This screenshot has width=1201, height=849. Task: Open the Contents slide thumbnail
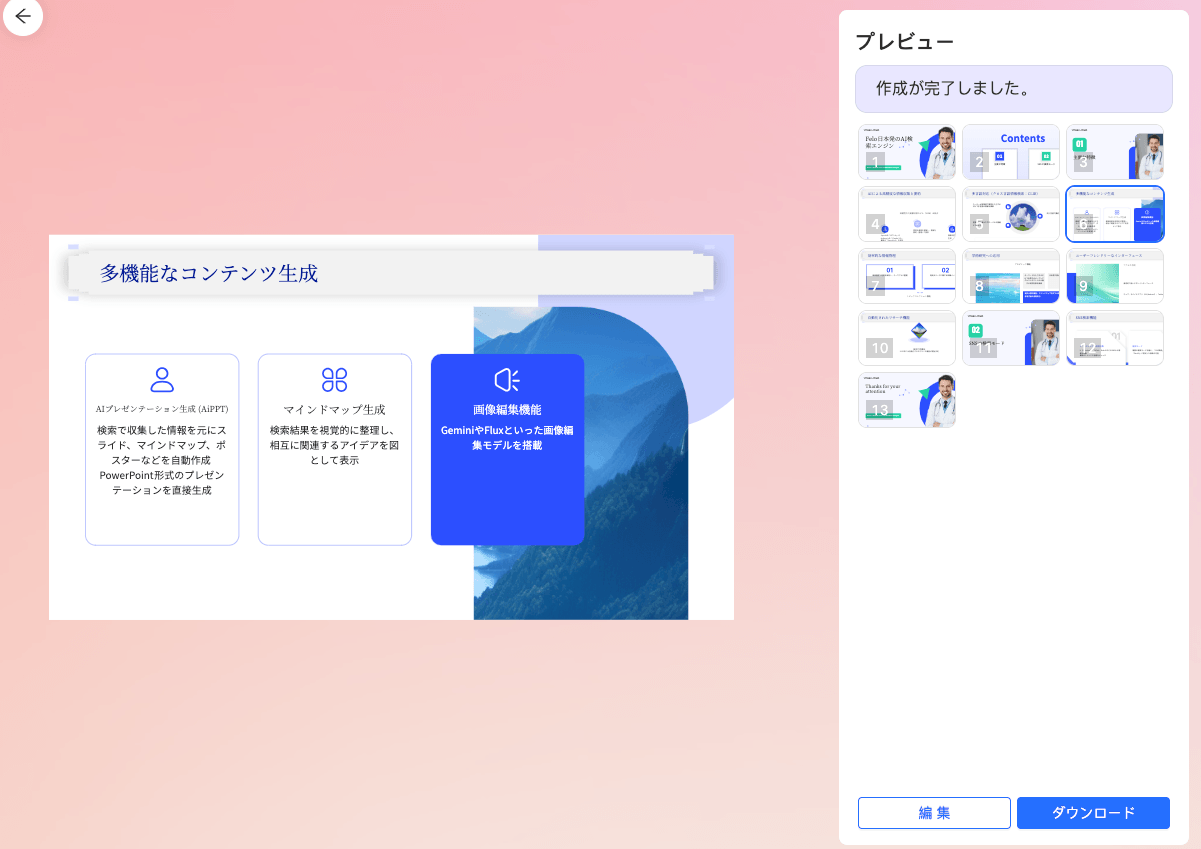[1011, 151]
